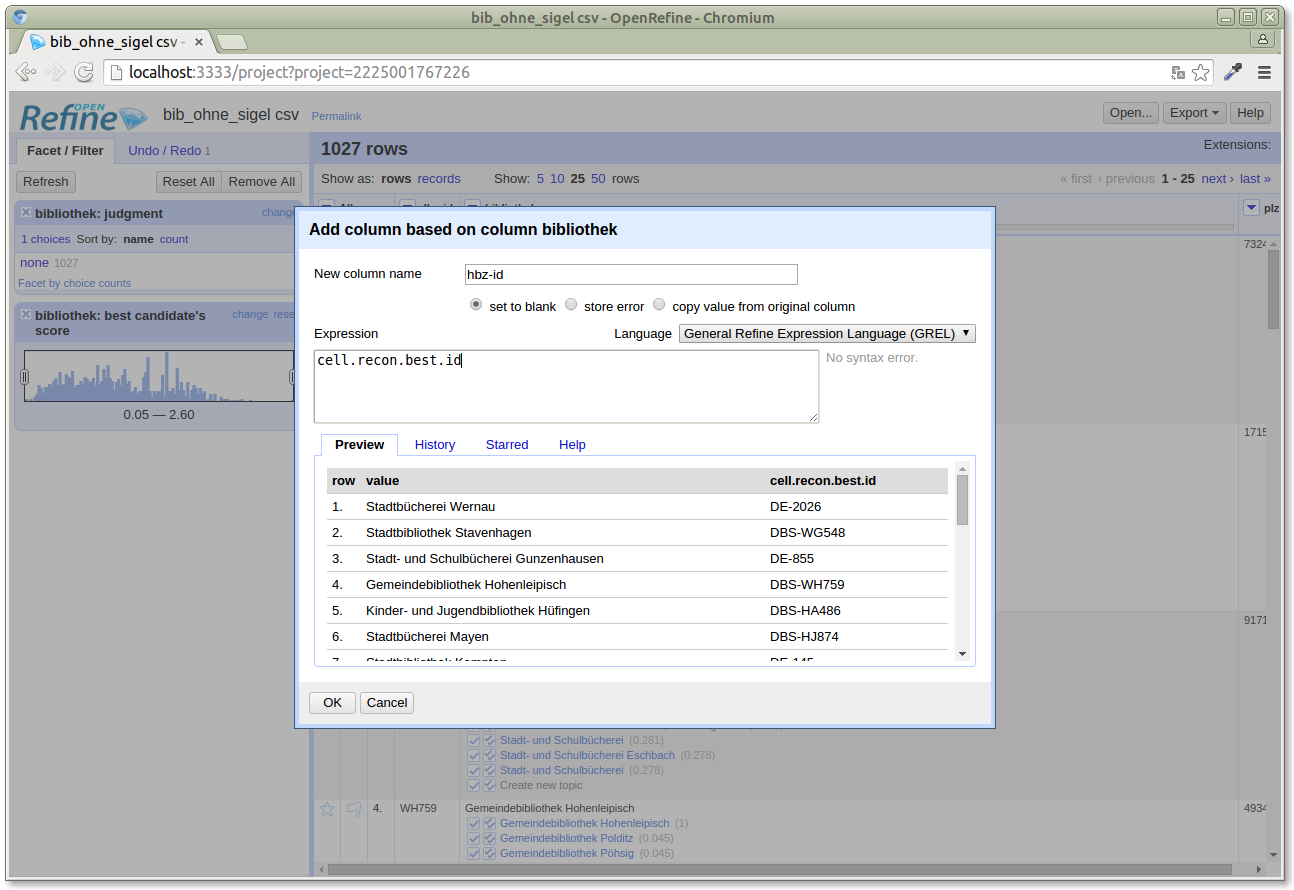Match all identical cells to Gemeindebibliothek Polditz

point(490,838)
